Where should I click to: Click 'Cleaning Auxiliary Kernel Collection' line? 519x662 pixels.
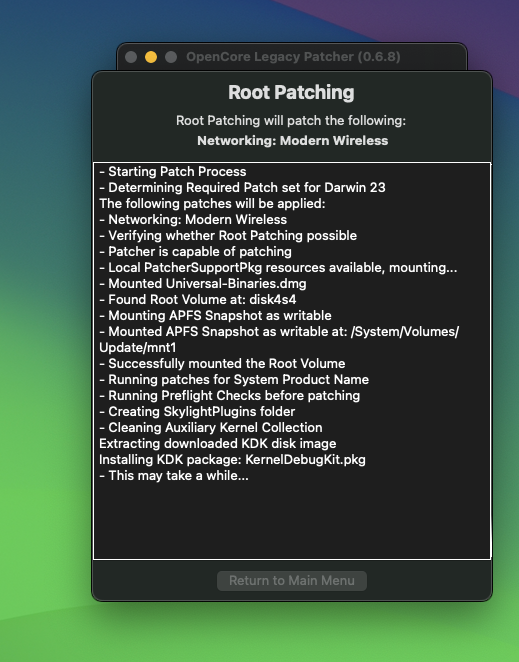211,428
